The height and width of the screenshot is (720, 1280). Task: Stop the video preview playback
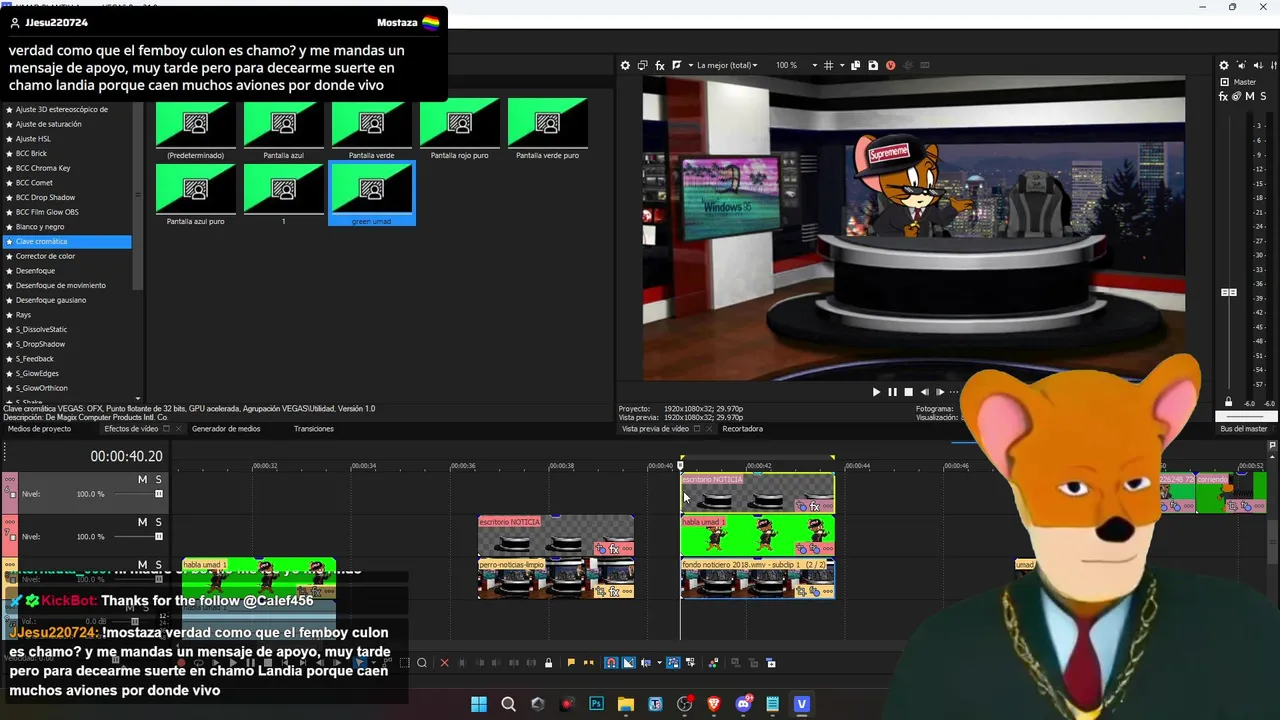point(908,392)
